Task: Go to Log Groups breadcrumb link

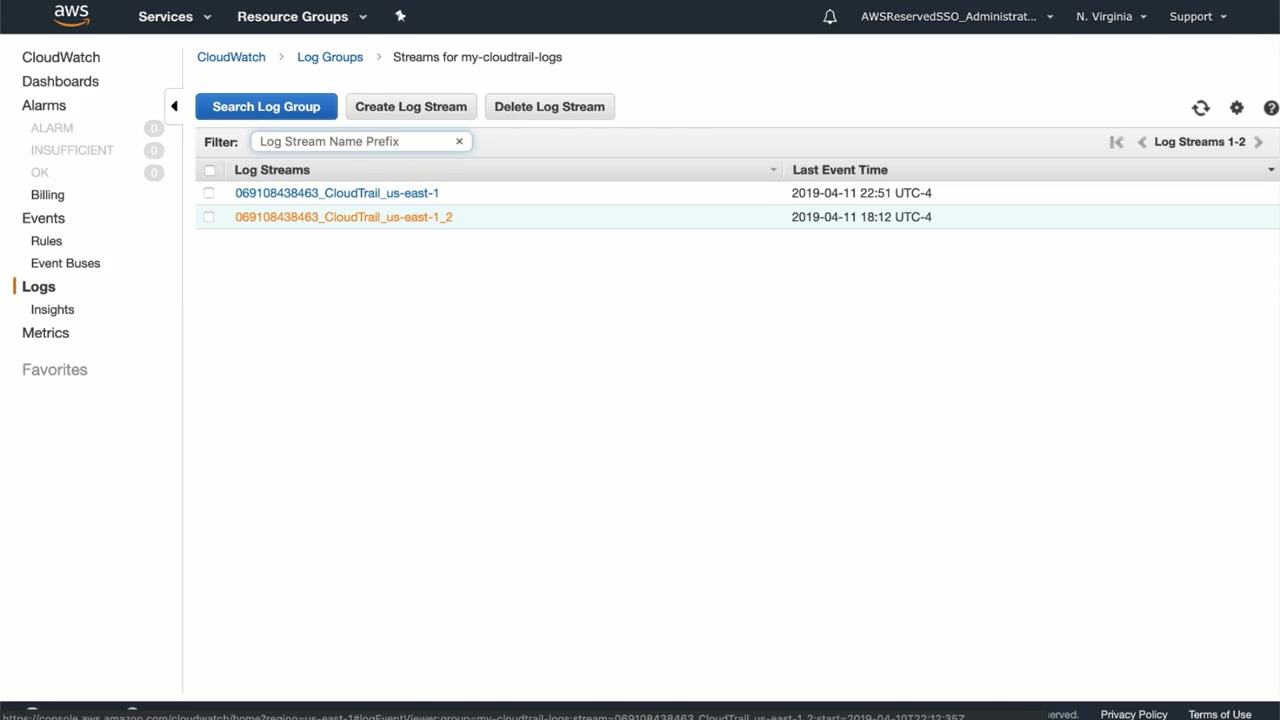Action: tap(330, 57)
